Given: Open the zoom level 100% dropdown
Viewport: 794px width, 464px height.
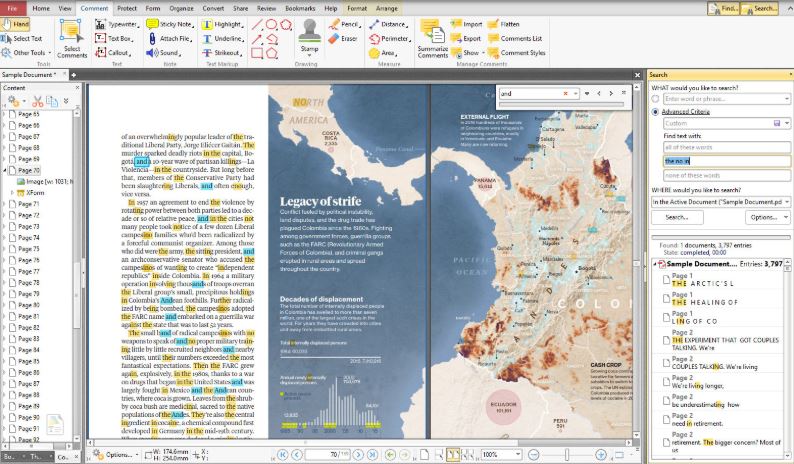Looking at the screenshot, I should click(518, 455).
